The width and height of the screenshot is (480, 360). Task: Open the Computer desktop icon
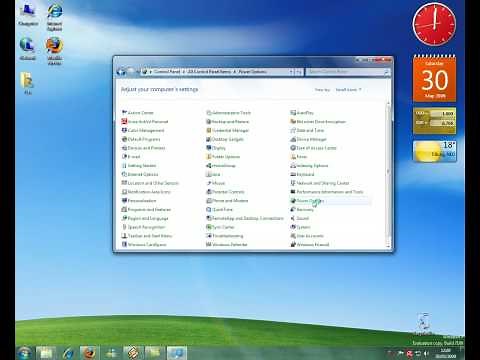point(28,15)
